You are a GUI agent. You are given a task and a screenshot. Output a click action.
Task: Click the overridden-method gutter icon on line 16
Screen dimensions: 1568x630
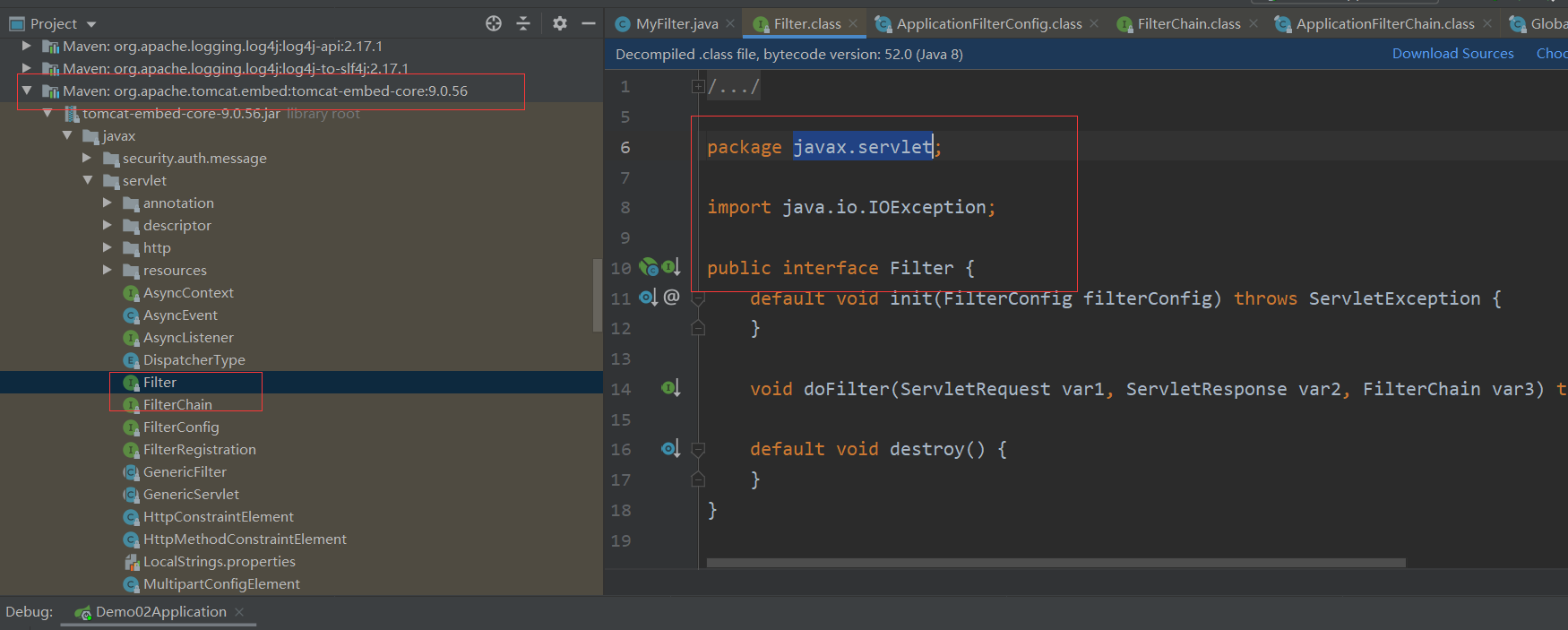tap(671, 448)
